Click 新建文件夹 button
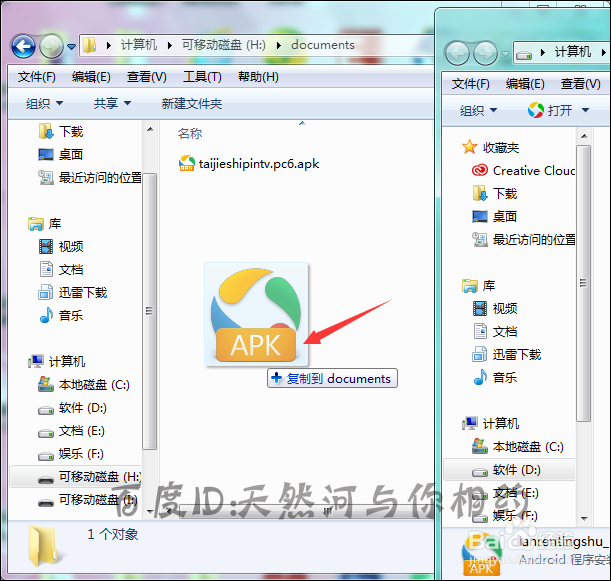 coord(192,104)
